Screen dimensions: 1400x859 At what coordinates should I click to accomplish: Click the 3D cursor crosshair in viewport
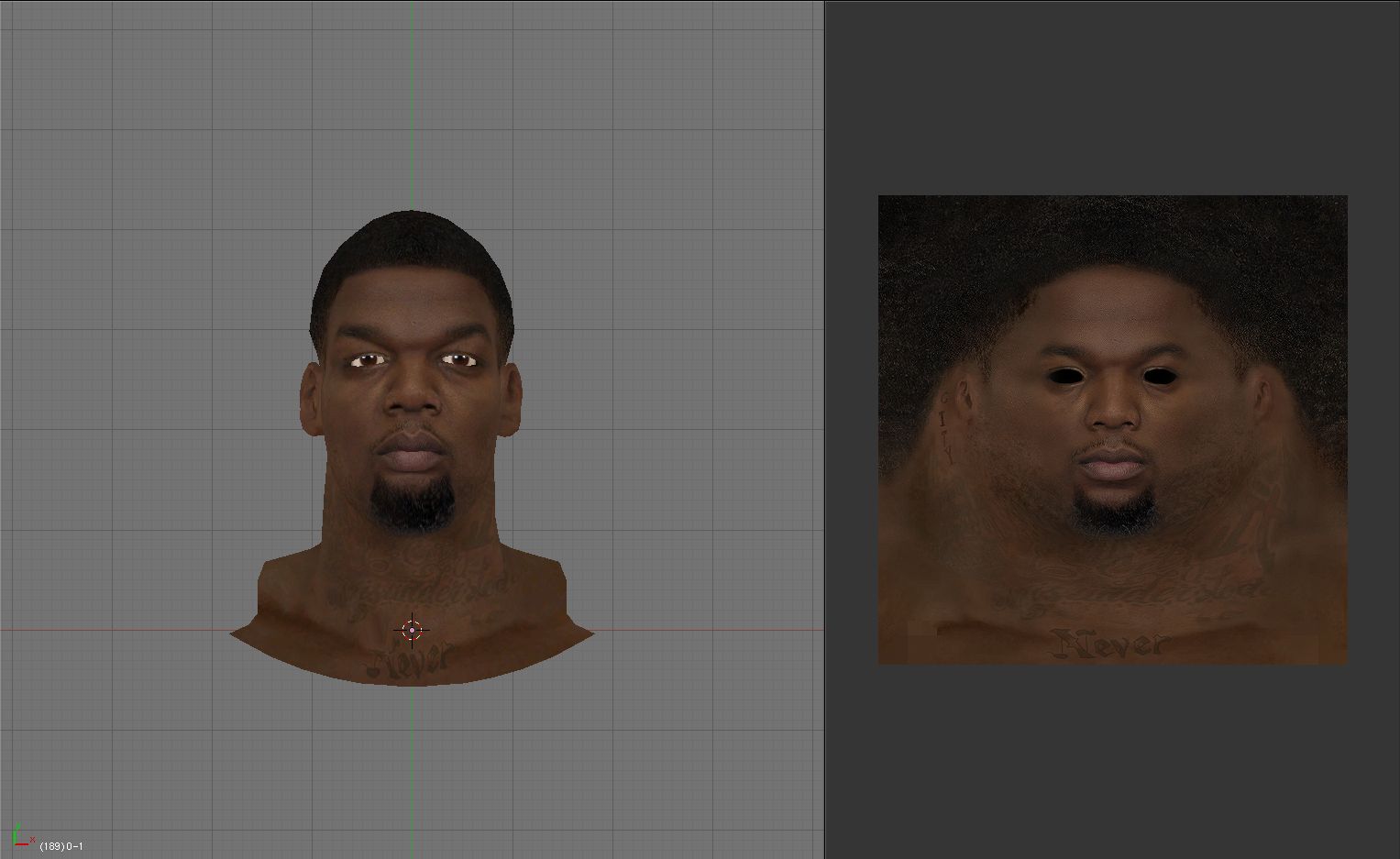[x=413, y=630]
